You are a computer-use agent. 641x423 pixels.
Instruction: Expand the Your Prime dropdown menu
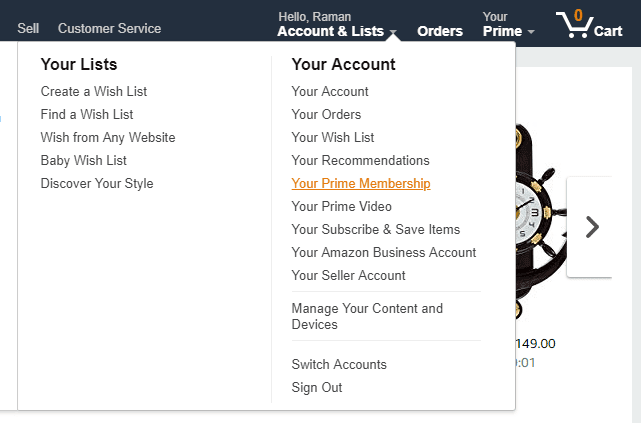(x=508, y=24)
